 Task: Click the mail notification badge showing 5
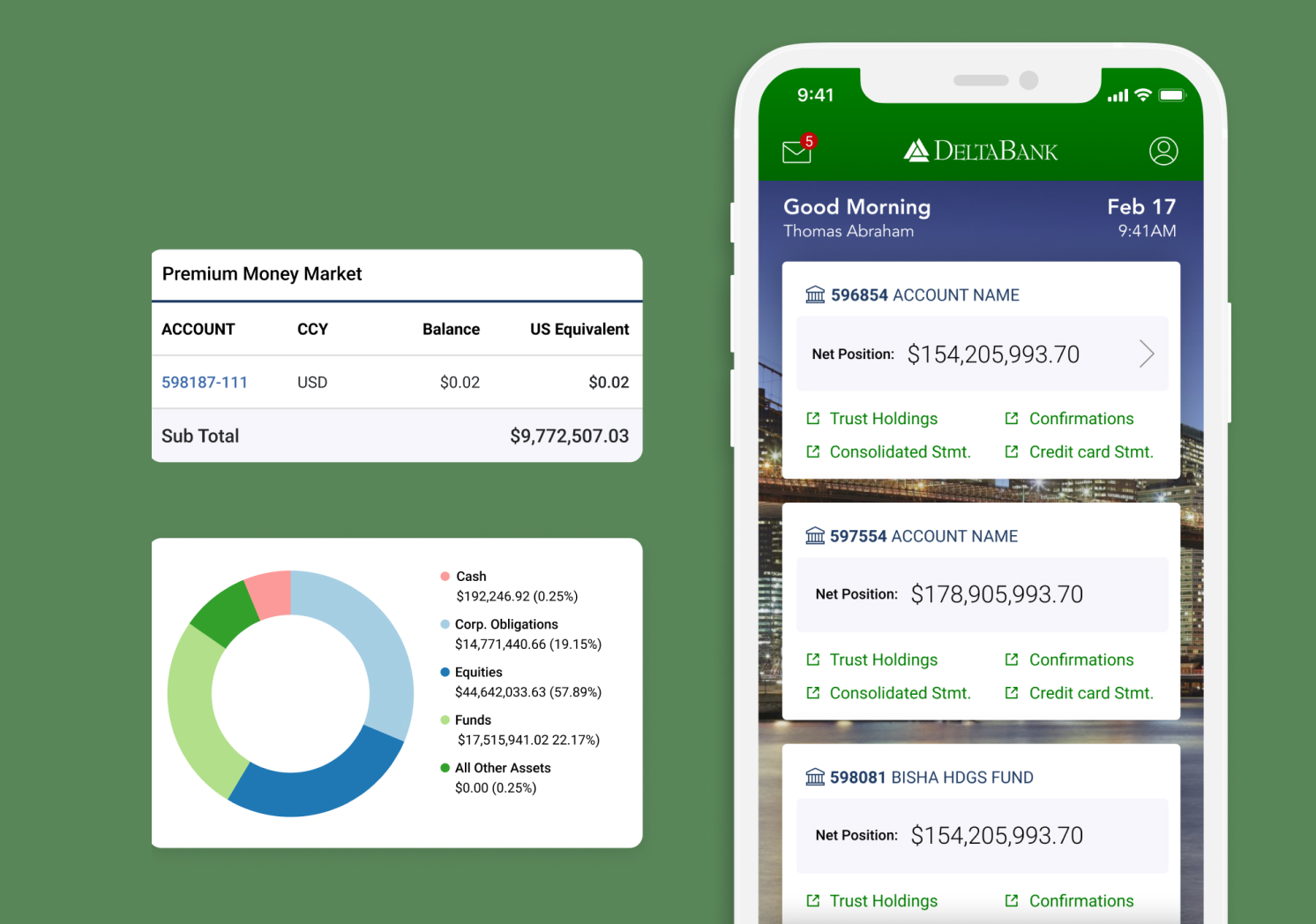coord(809,141)
